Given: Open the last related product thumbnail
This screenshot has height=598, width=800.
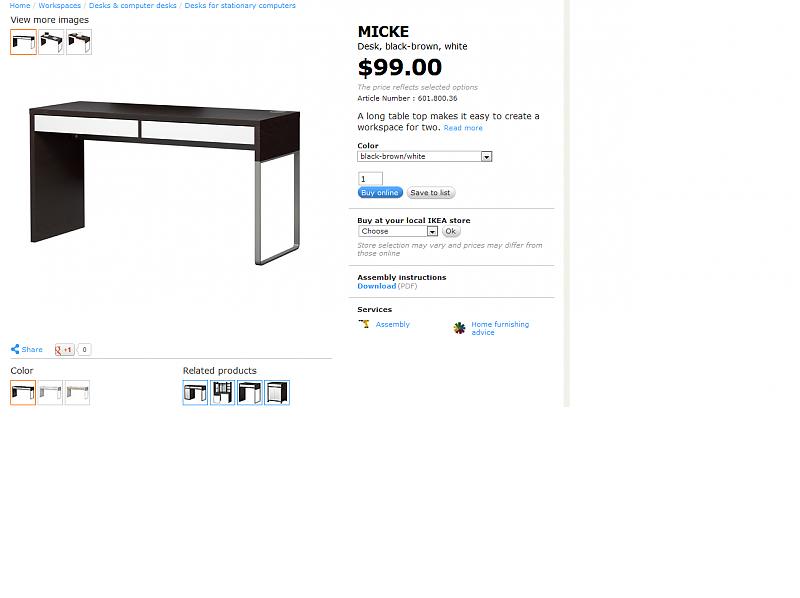Looking at the screenshot, I should (x=277, y=393).
